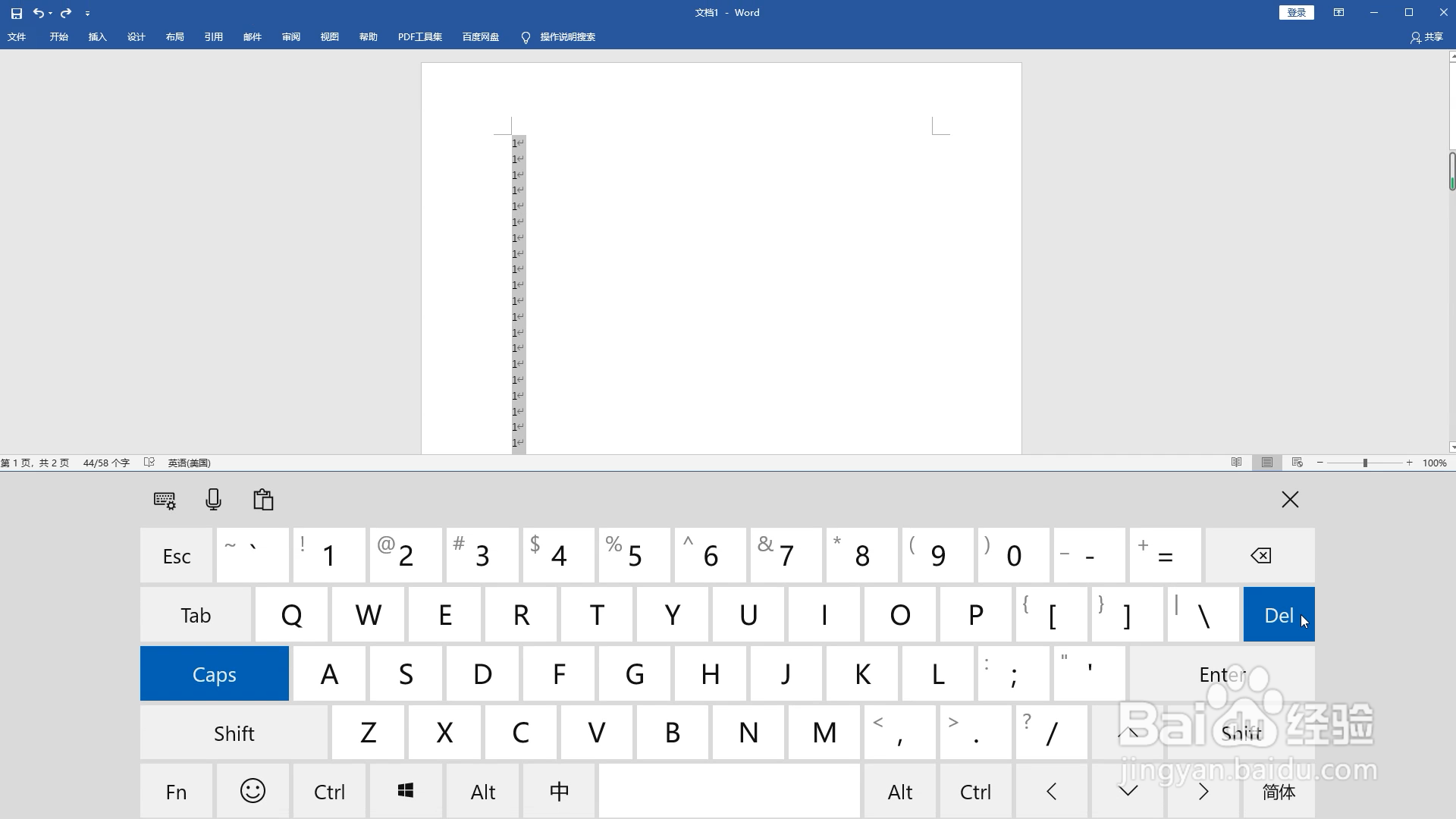This screenshot has width=1456, height=819.
Task: Click the Save icon in quick access toolbar
Action: [17, 13]
